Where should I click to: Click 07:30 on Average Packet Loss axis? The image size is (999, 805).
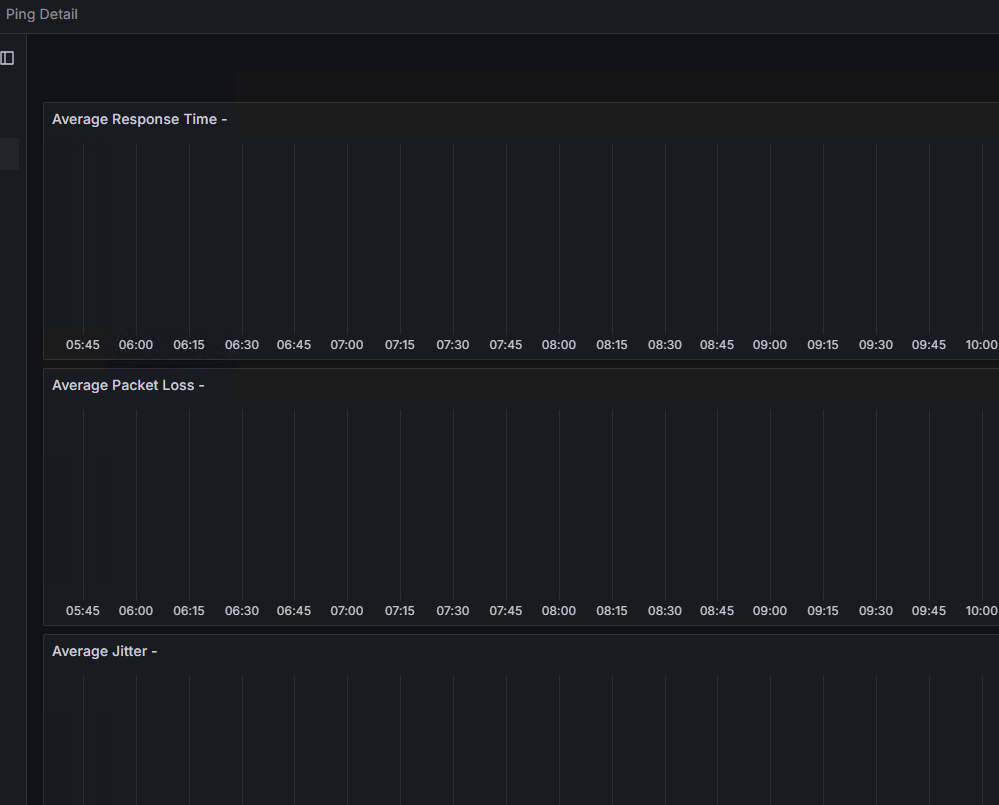point(453,611)
